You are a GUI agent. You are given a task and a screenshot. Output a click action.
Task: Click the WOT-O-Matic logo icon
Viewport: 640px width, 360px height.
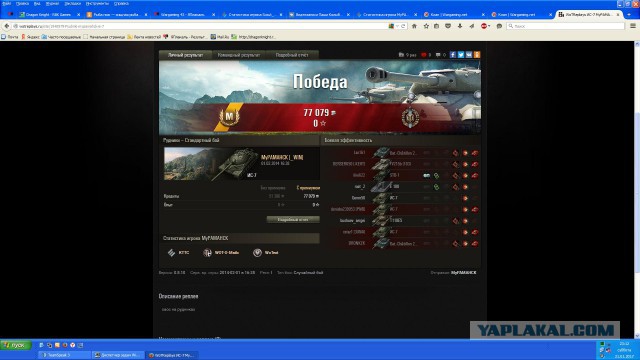click(x=207, y=253)
